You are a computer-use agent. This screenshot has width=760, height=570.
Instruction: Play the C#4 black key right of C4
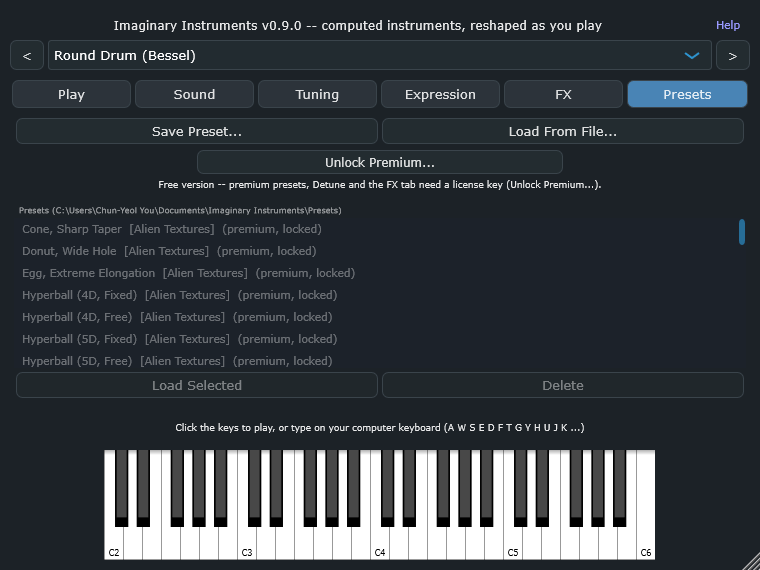388,487
